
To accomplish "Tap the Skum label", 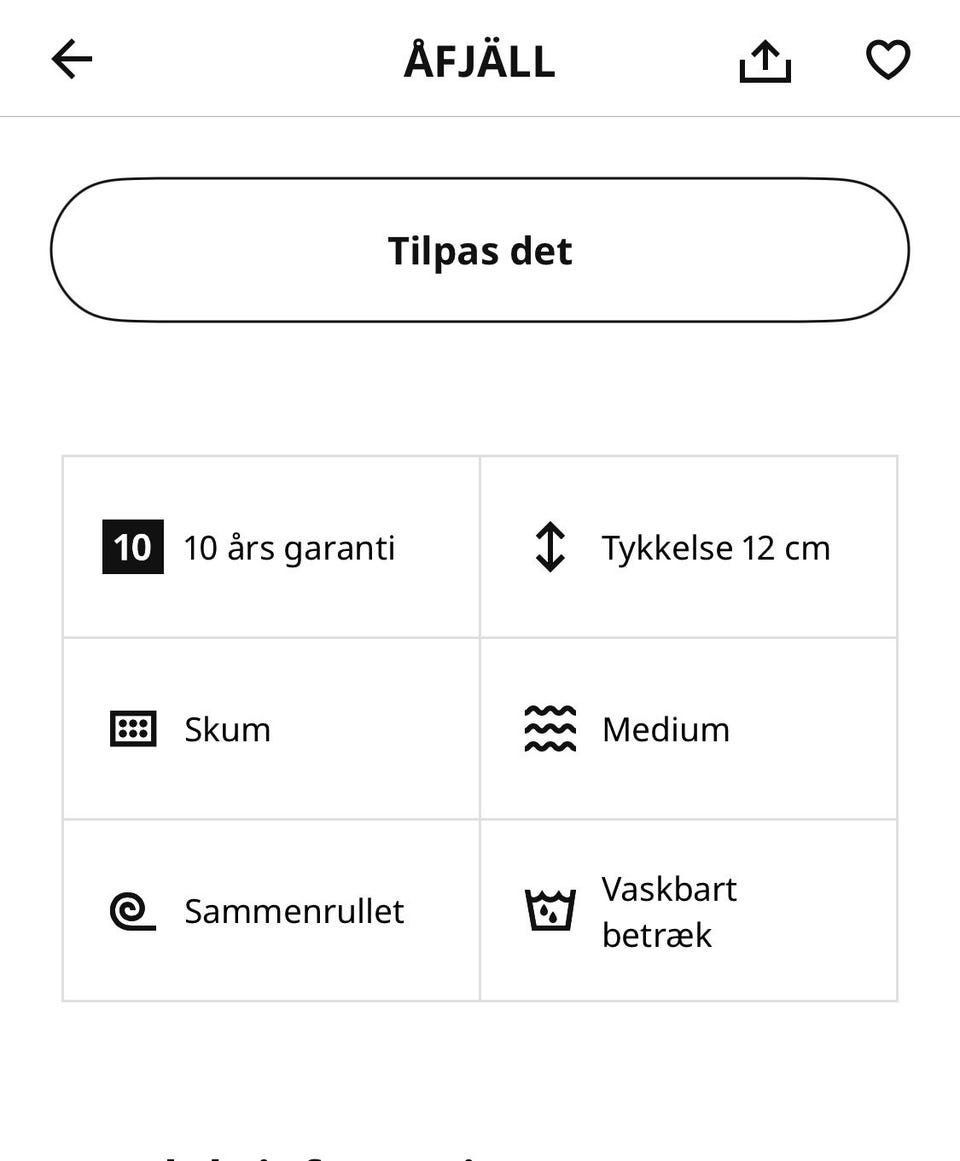I will (x=227, y=730).
